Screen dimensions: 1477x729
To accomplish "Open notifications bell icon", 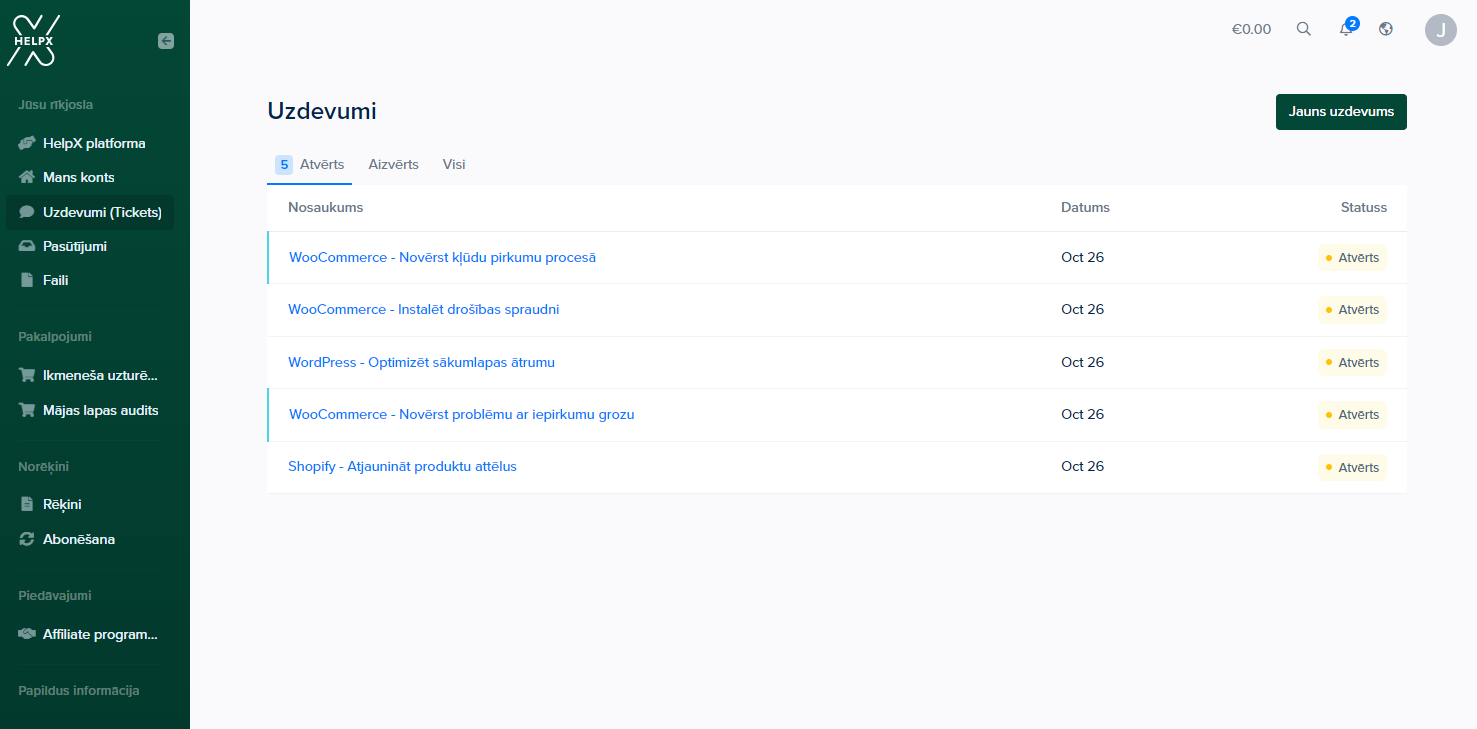I will [1346, 29].
